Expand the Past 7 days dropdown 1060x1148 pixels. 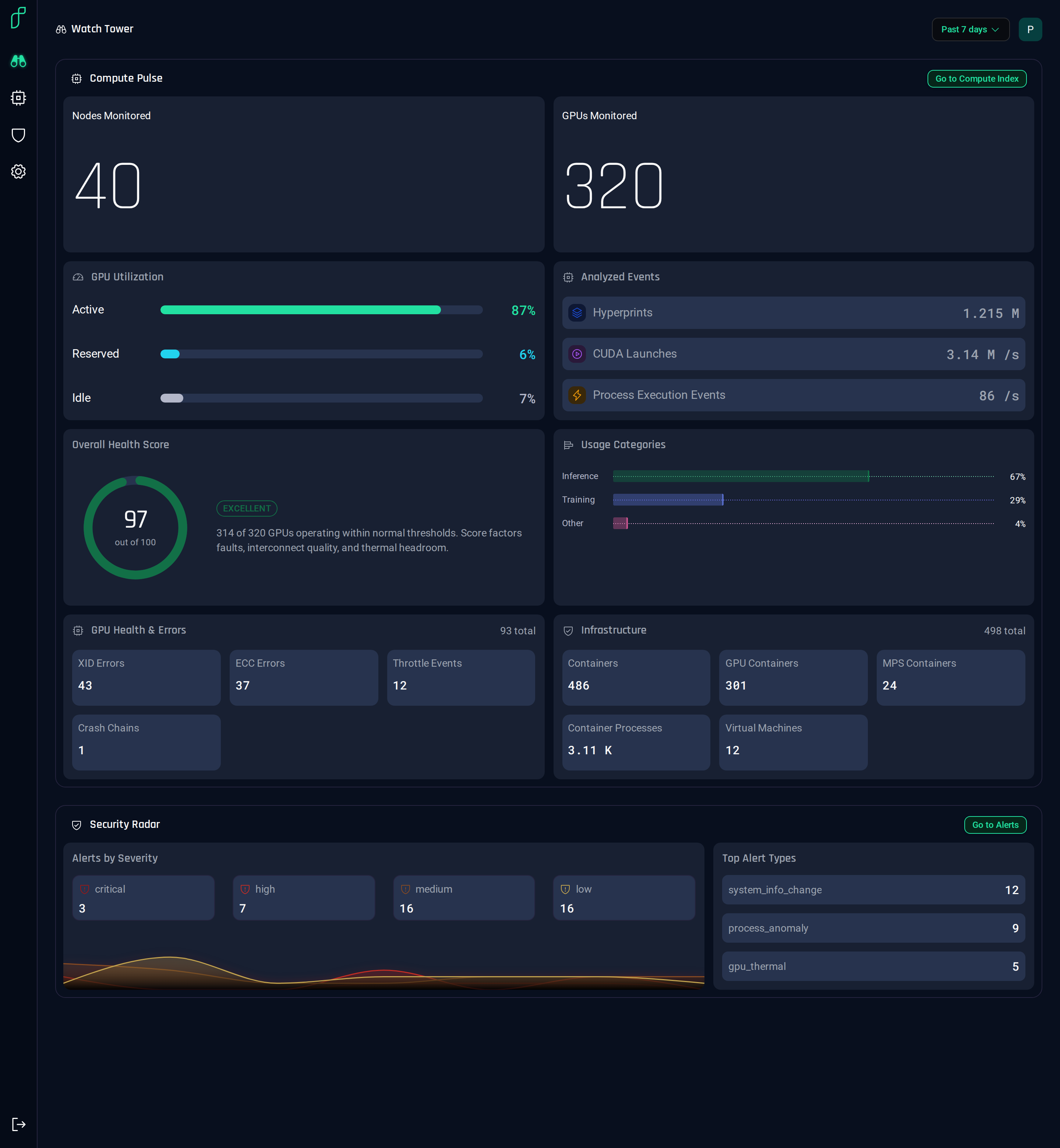pyautogui.click(x=971, y=29)
